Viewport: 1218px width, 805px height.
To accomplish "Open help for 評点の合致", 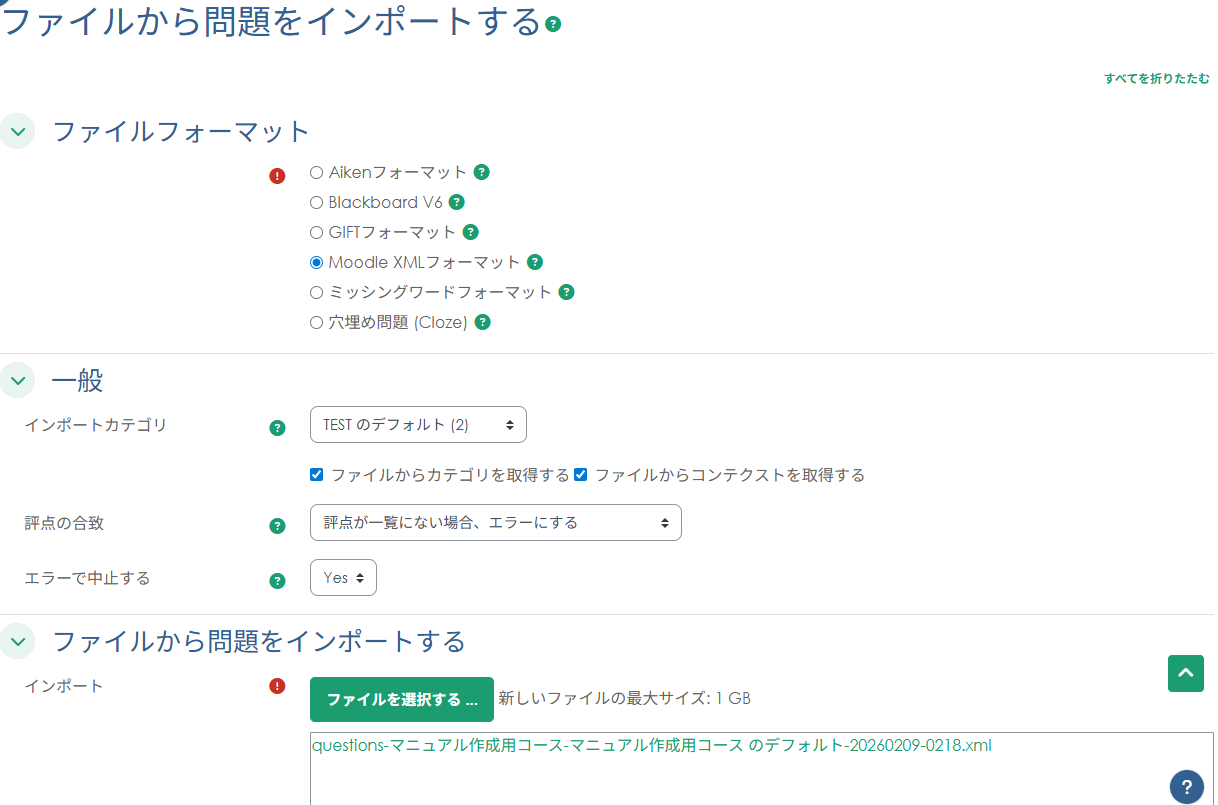I will click(277, 525).
